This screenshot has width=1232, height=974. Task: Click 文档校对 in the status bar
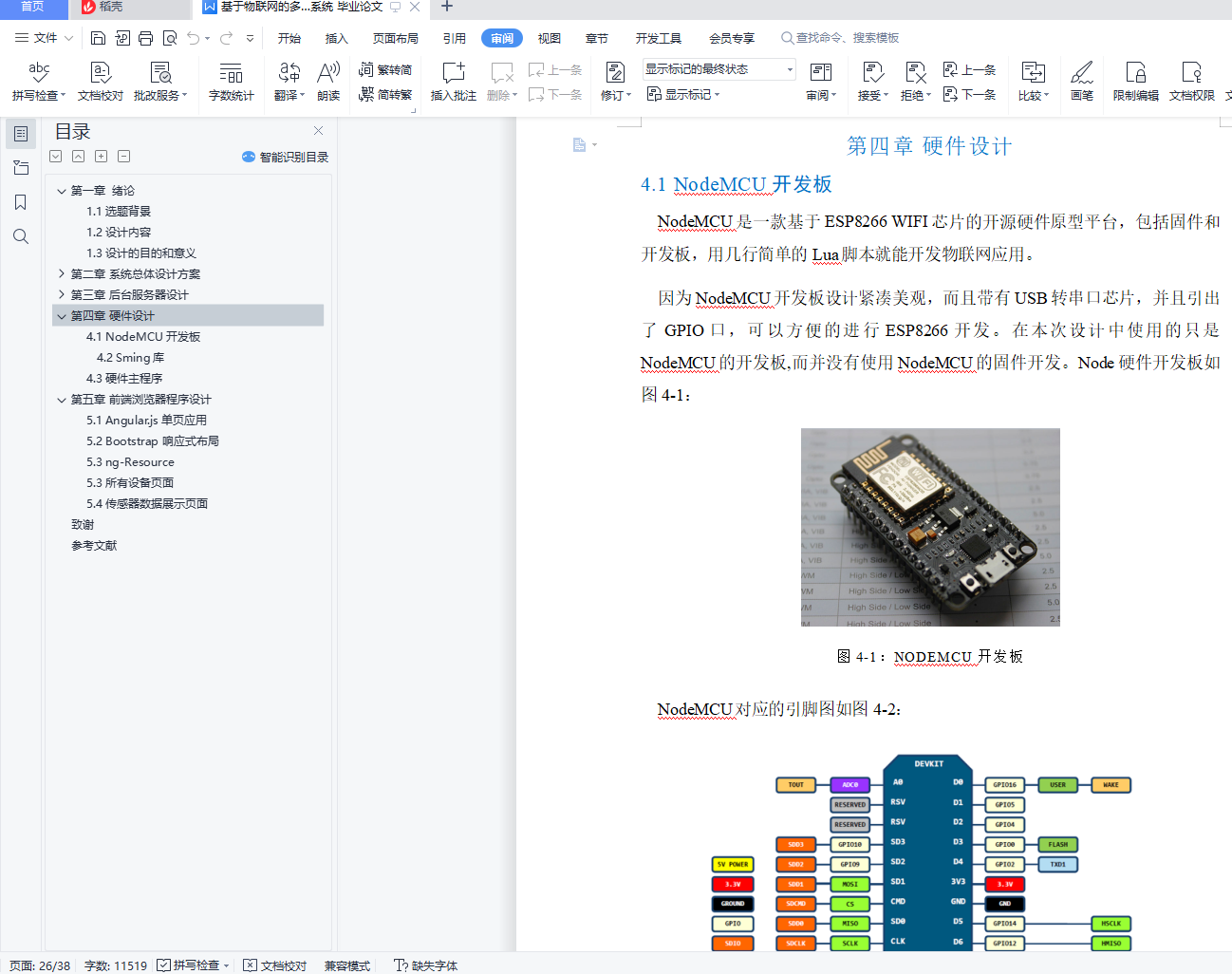pos(275,965)
